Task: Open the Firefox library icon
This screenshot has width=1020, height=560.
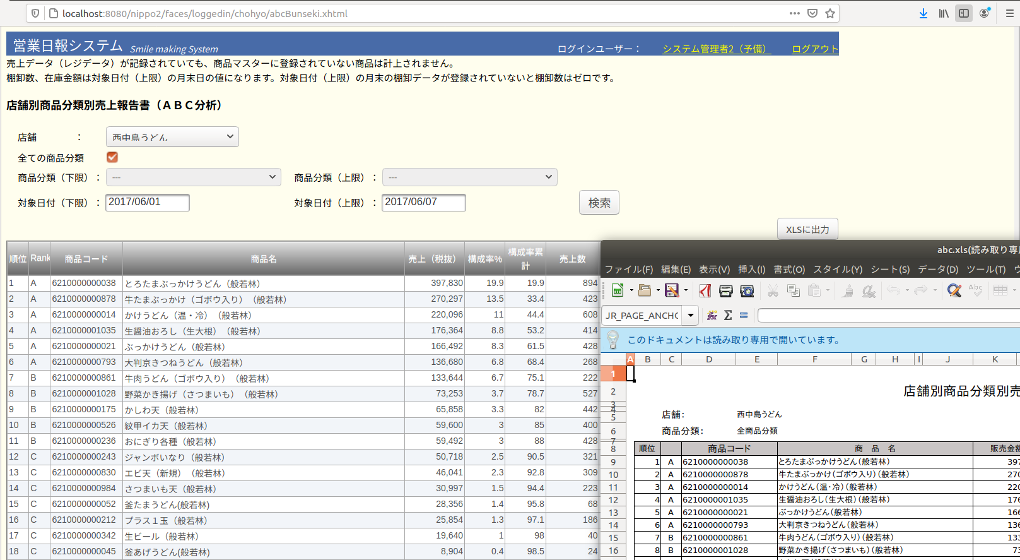Action: (943, 13)
